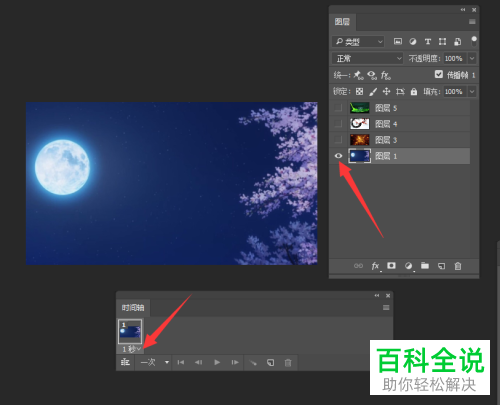Image resolution: width=500 pixels, height=405 pixels.
Task: Hide layer 图层 1 via eye icon
Action: point(338,156)
